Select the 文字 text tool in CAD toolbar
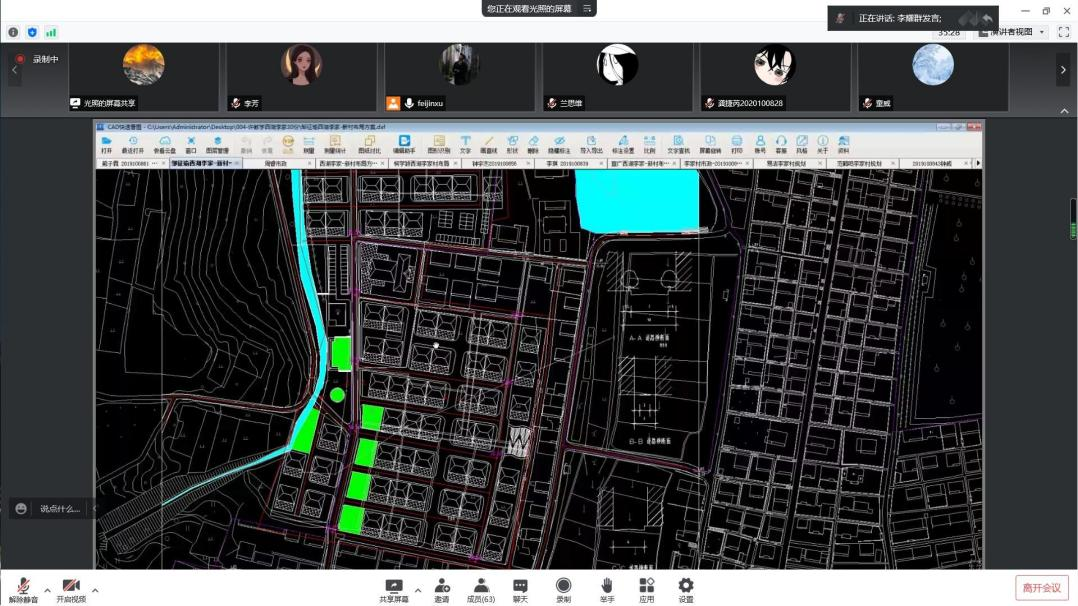Viewport: 1078px width, 606px height. point(465,144)
